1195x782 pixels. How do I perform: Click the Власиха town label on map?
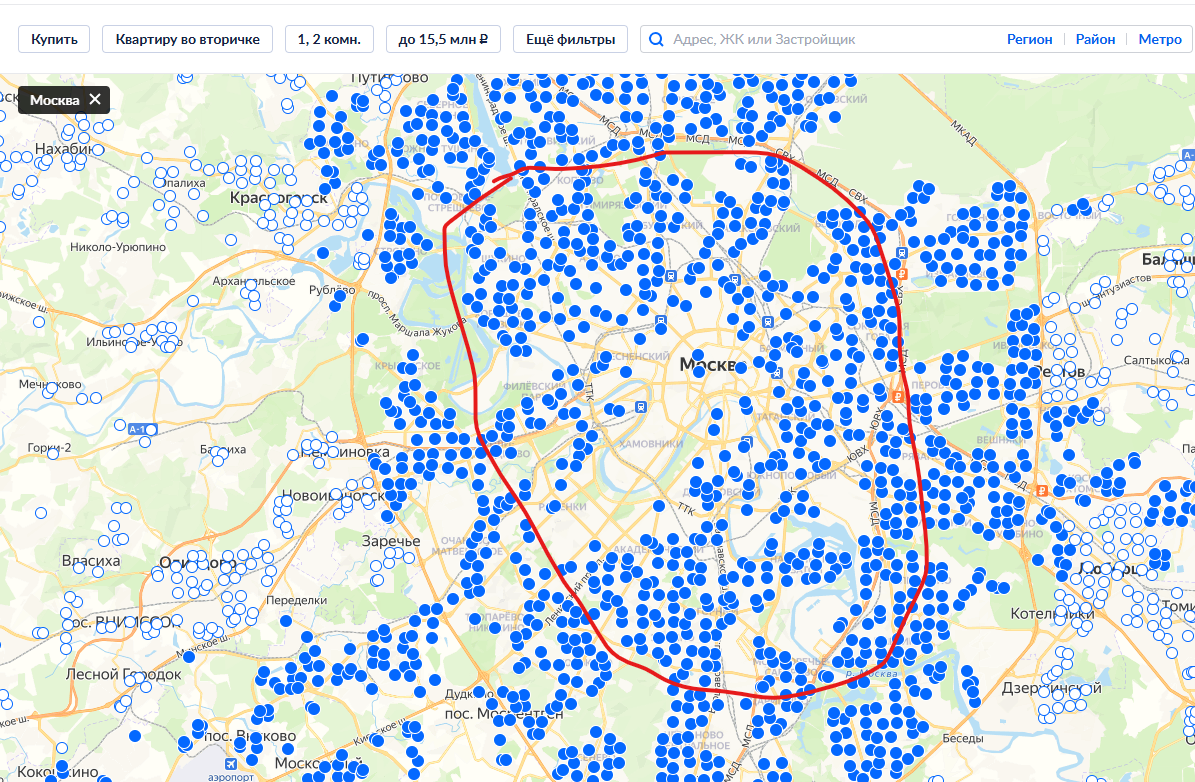click(x=91, y=561)
